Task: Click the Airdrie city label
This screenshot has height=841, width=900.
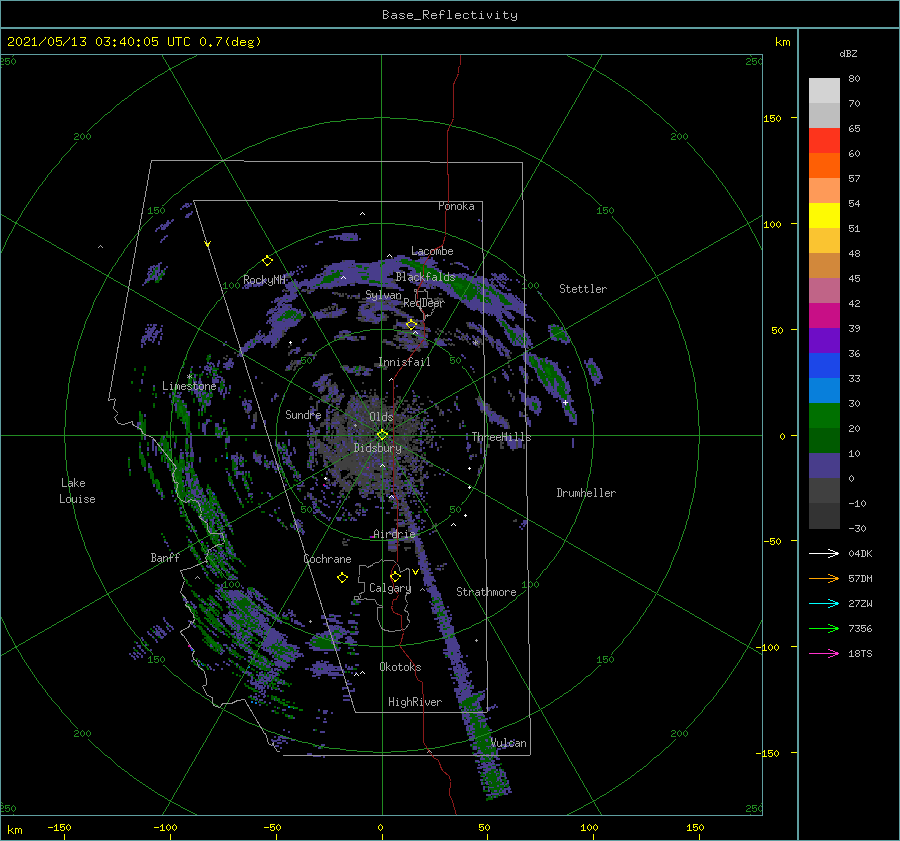Action: [394, 534]
